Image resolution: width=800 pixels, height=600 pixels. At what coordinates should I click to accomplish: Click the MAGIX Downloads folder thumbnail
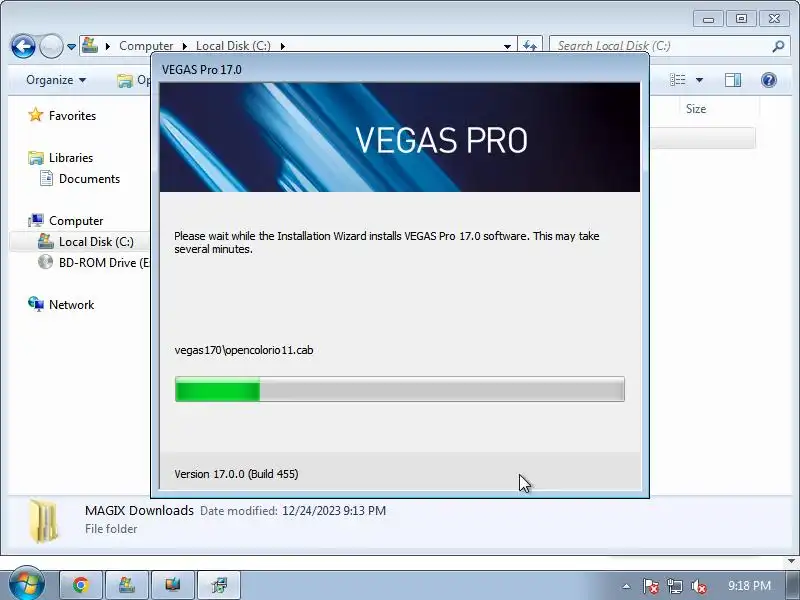(x=43, y=521)
